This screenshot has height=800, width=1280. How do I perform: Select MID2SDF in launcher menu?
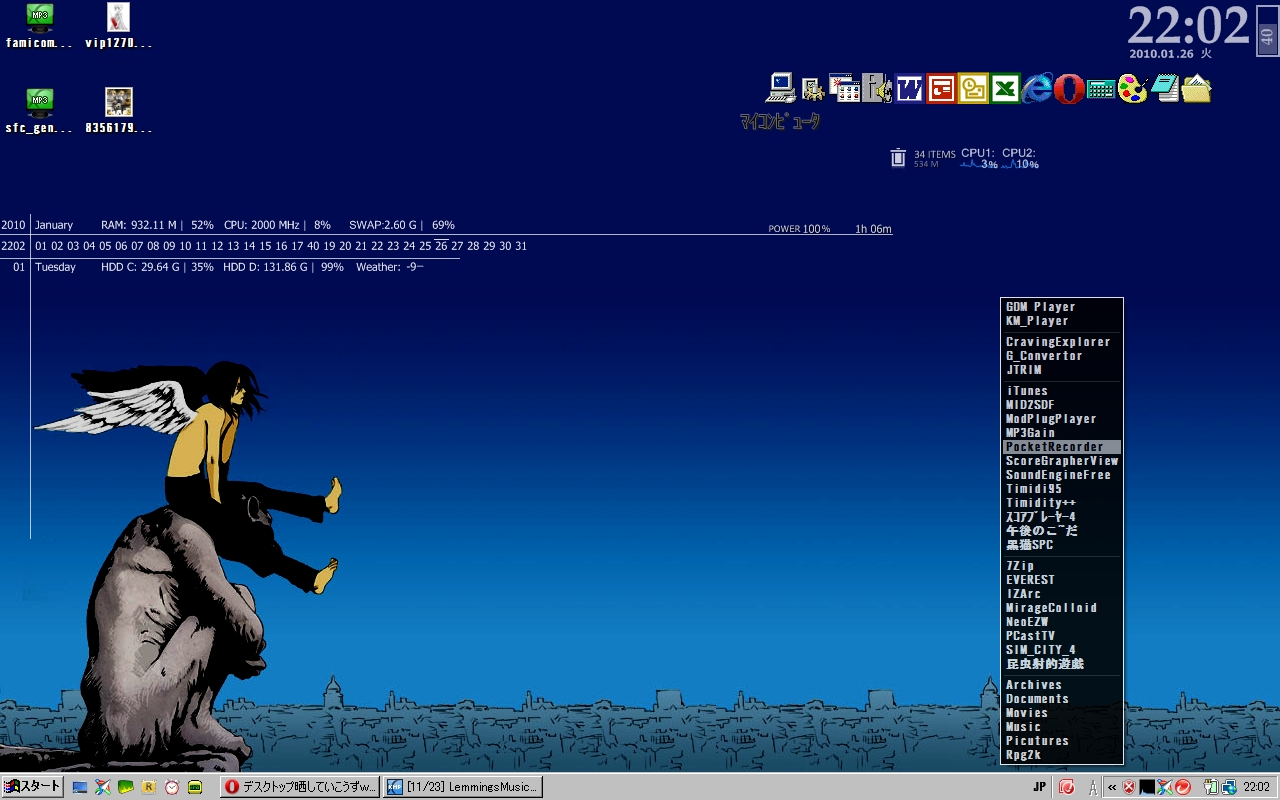pyautogui.click(x=1062, y=405)
